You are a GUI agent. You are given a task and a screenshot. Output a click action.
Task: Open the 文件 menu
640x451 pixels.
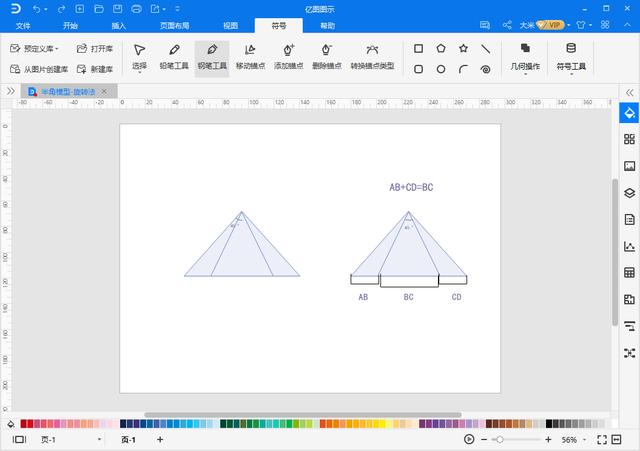(23, 26)
